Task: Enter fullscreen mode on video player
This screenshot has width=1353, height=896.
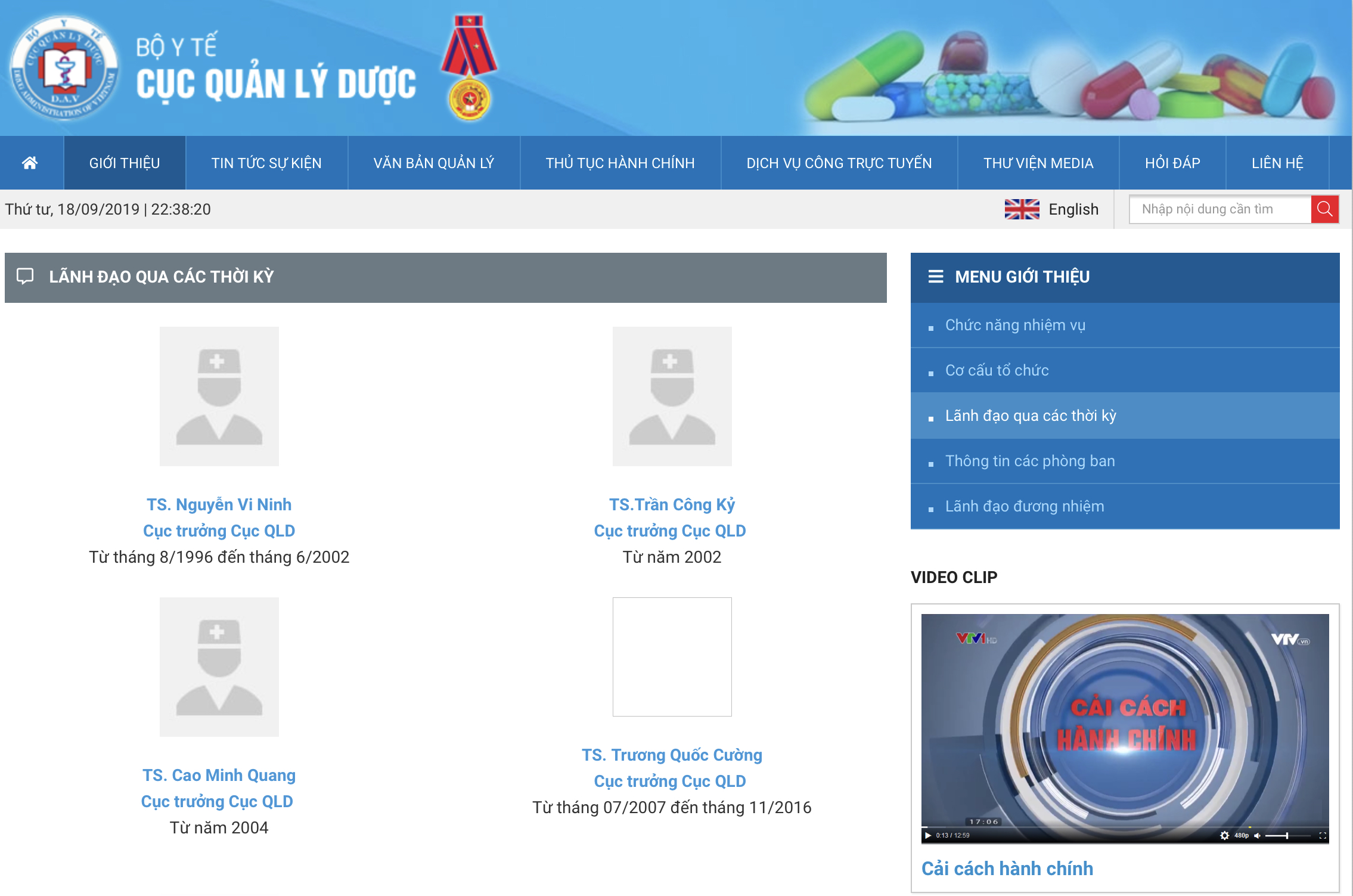Action: (1323, 835)
